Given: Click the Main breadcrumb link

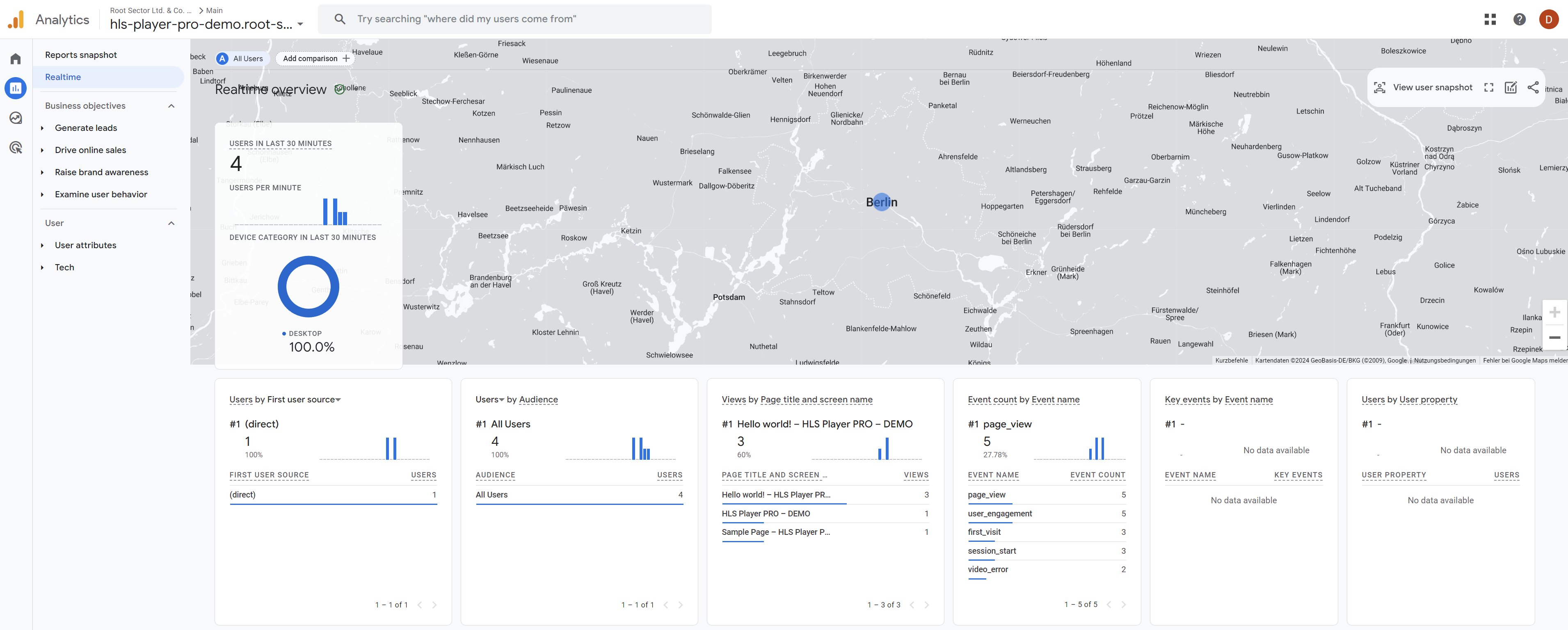Looking at the screenshot, I should click(x=214, y=10).
